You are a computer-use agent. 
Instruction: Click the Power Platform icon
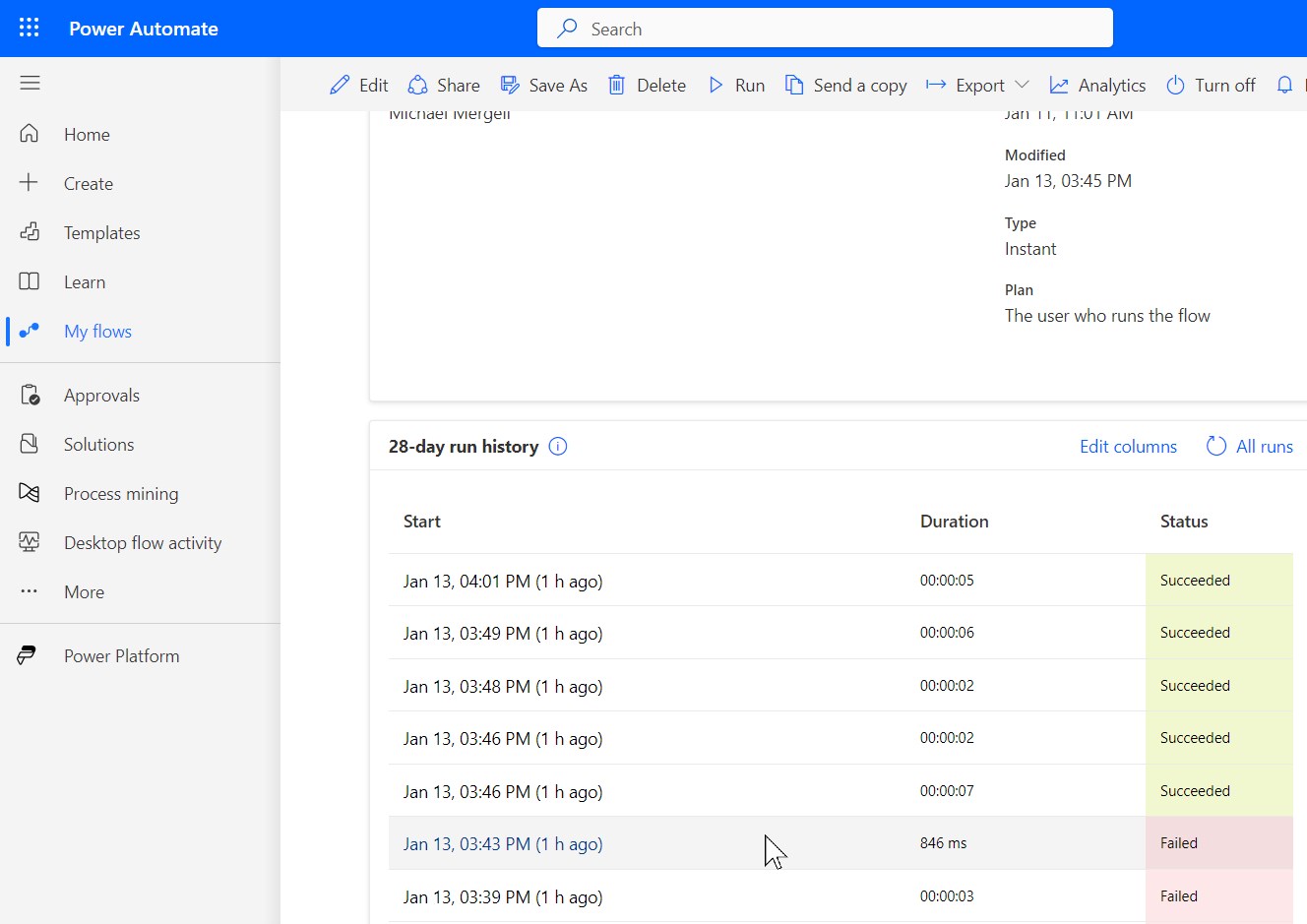coord(27,655)
